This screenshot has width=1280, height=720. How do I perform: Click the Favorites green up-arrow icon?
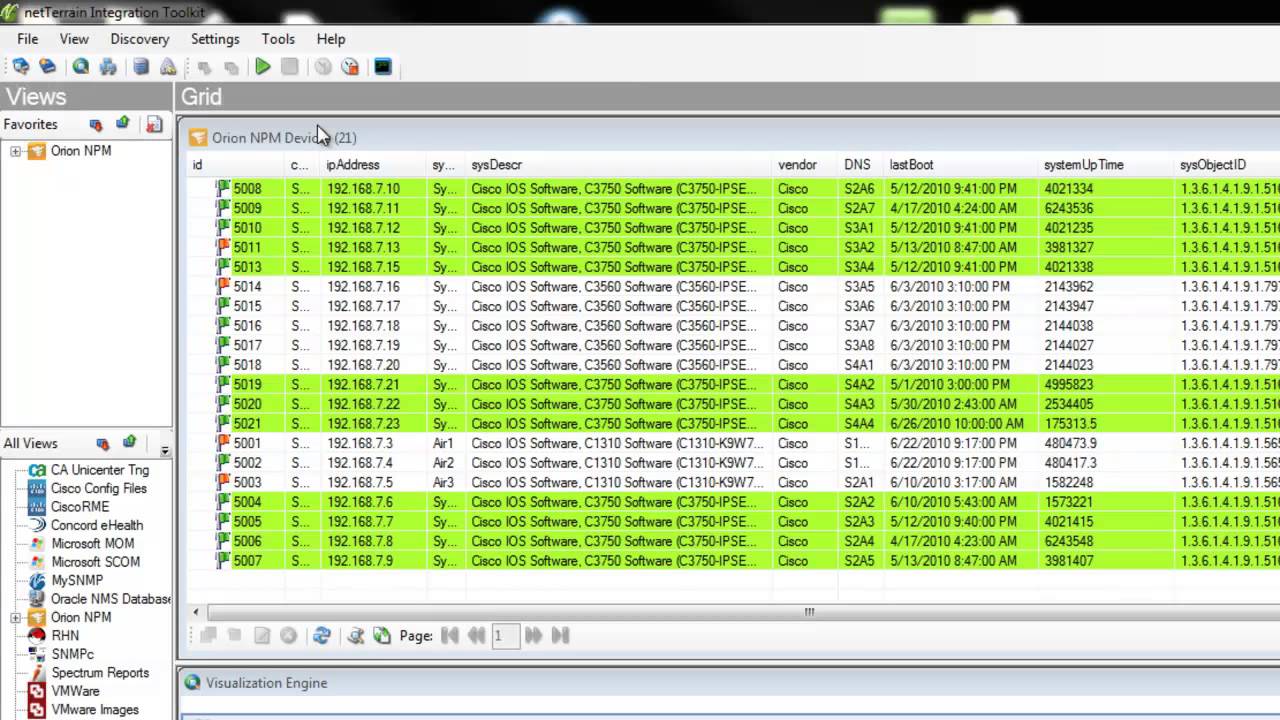122,124
